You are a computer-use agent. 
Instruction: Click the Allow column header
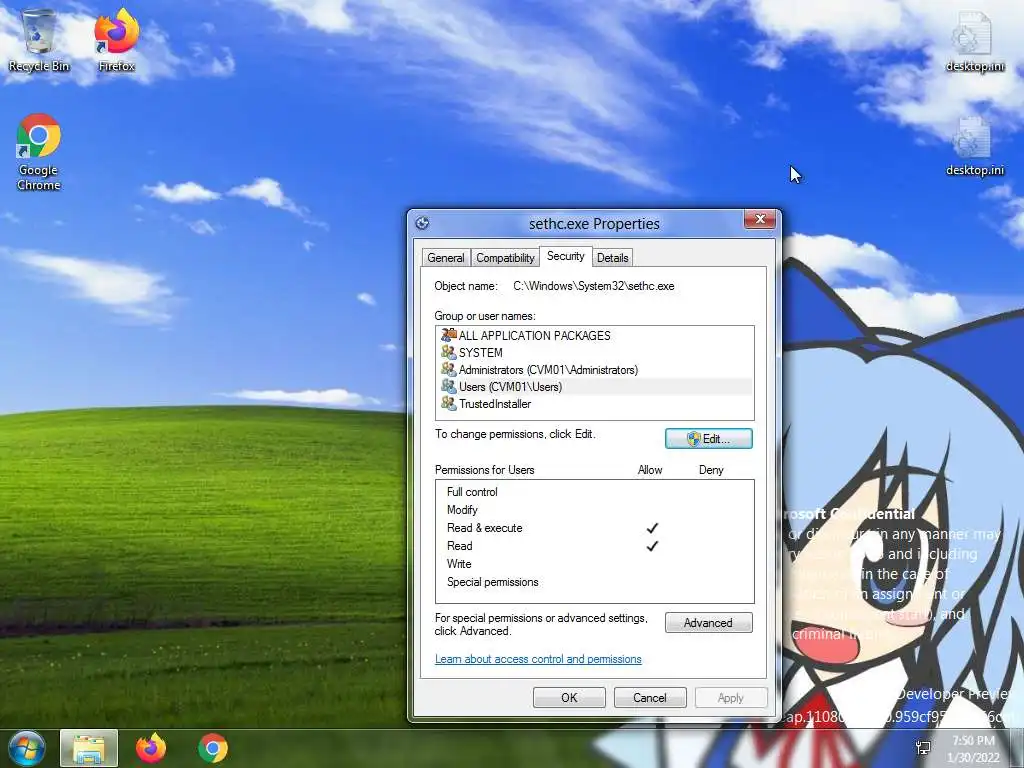coord(650,470)
